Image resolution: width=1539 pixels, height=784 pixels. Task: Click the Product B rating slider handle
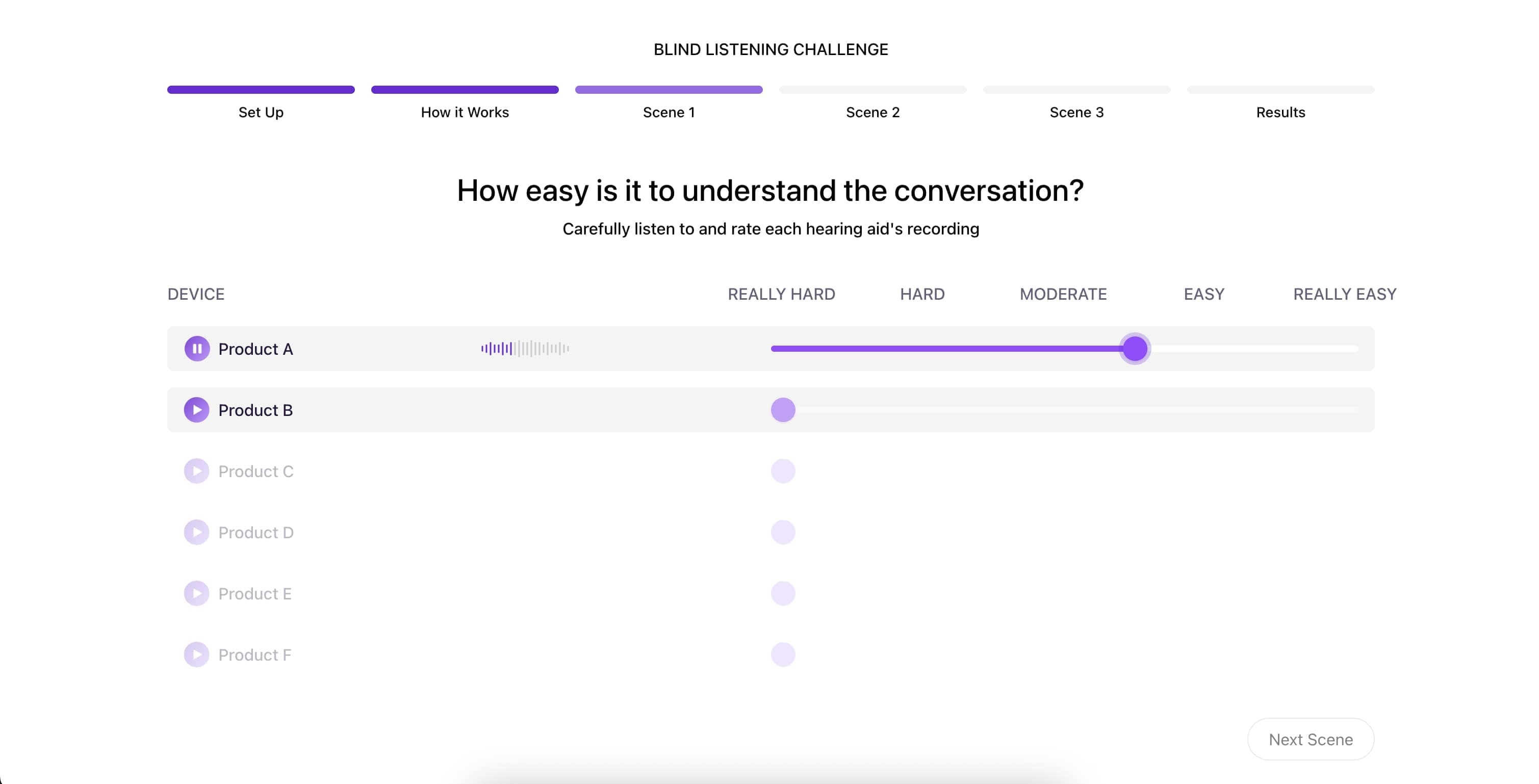783,410
